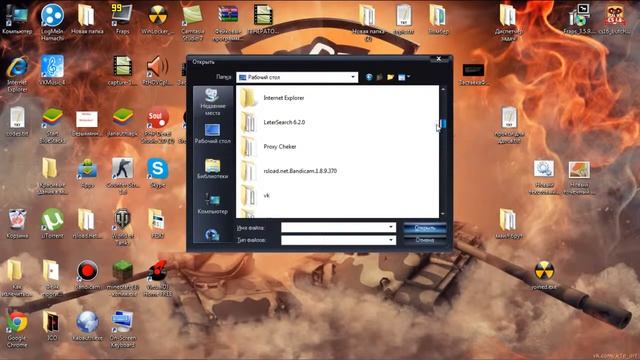Select the Camtasia Studio 7 shortcut
Image resolution: width=640 pixels, height=360 pixels.
193,22
